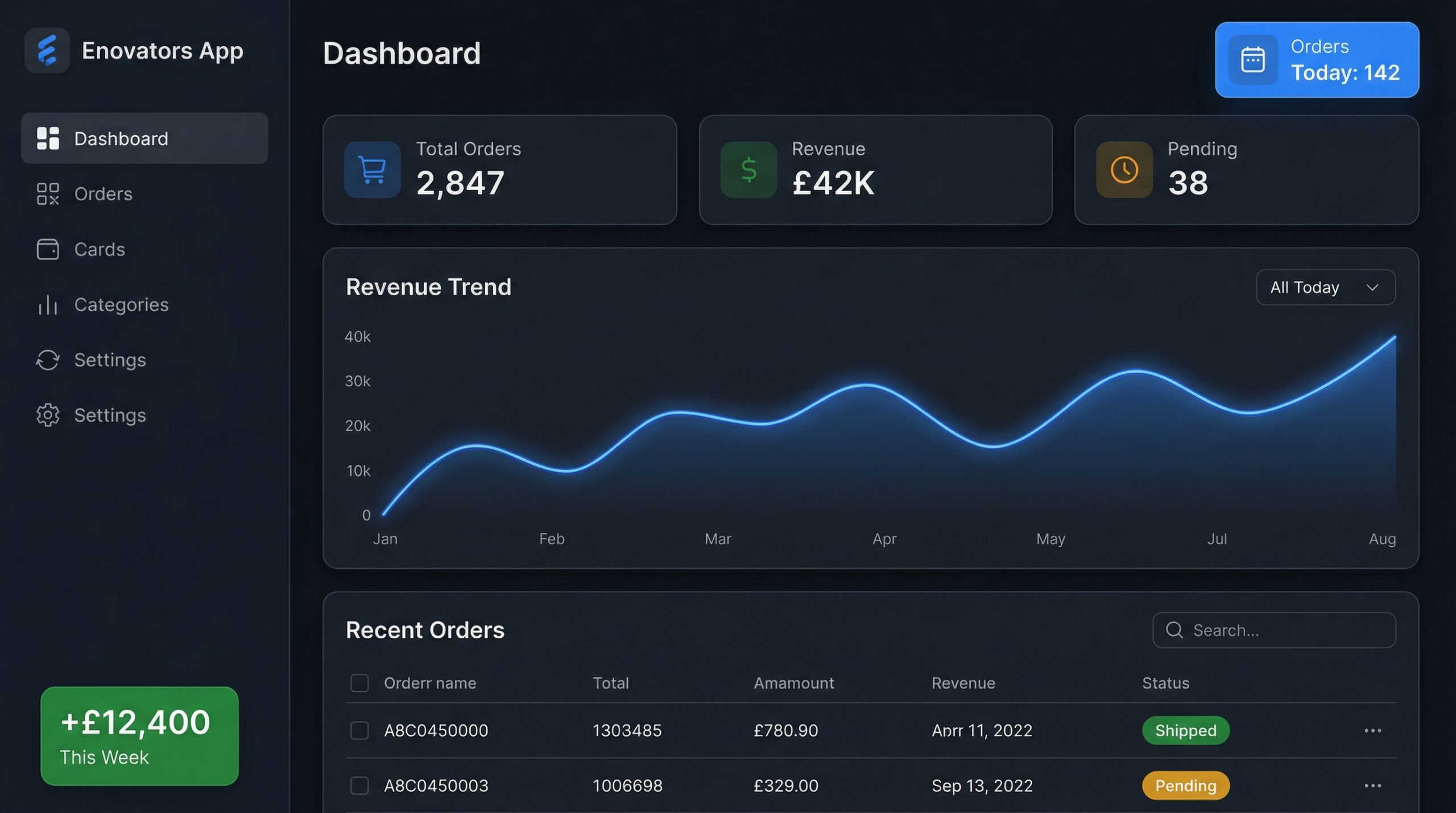This screenshot has height=813, width=1456.
Task: Click the orange clock Pending icon
Action: coord(1124,170)
